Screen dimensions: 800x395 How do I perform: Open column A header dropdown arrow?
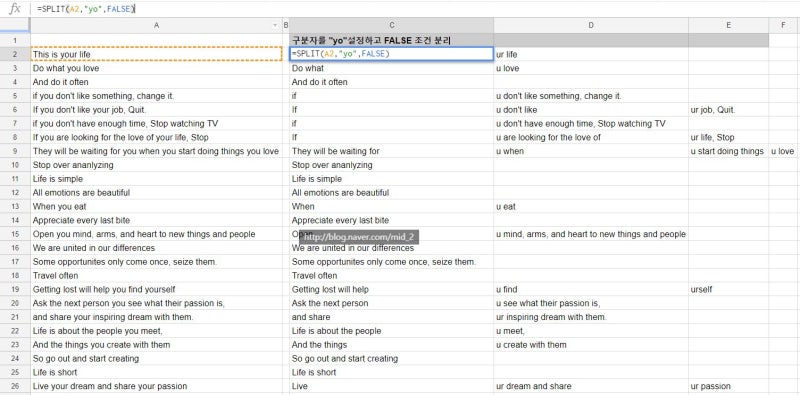pyautogui.click(x=276, y=25)
